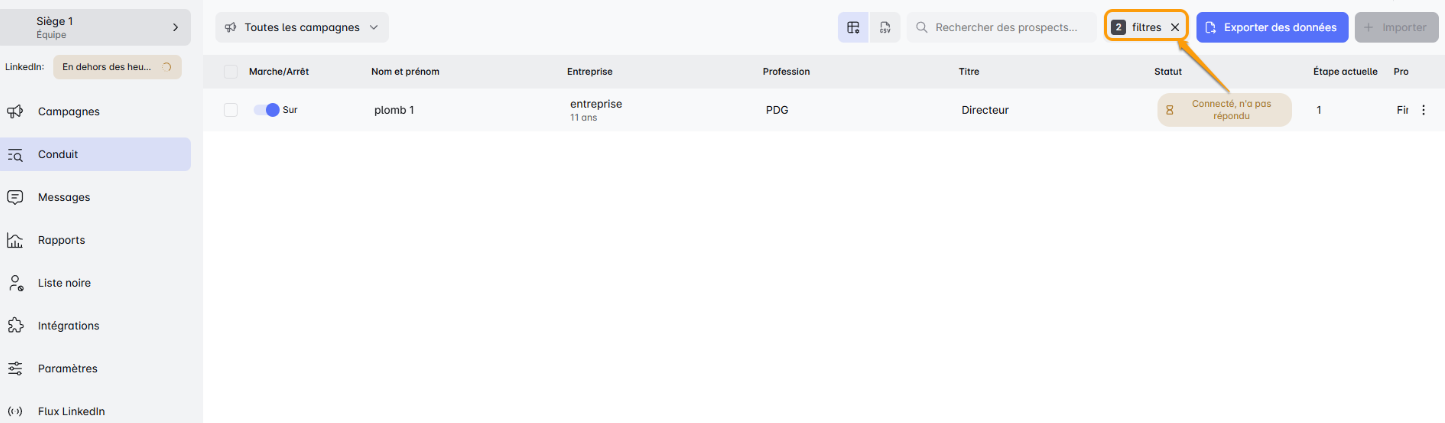Click the Liste noire person icon
The height and width of the screenshot is (423, 1445).
pyautogui.click(x=15, y=283)
